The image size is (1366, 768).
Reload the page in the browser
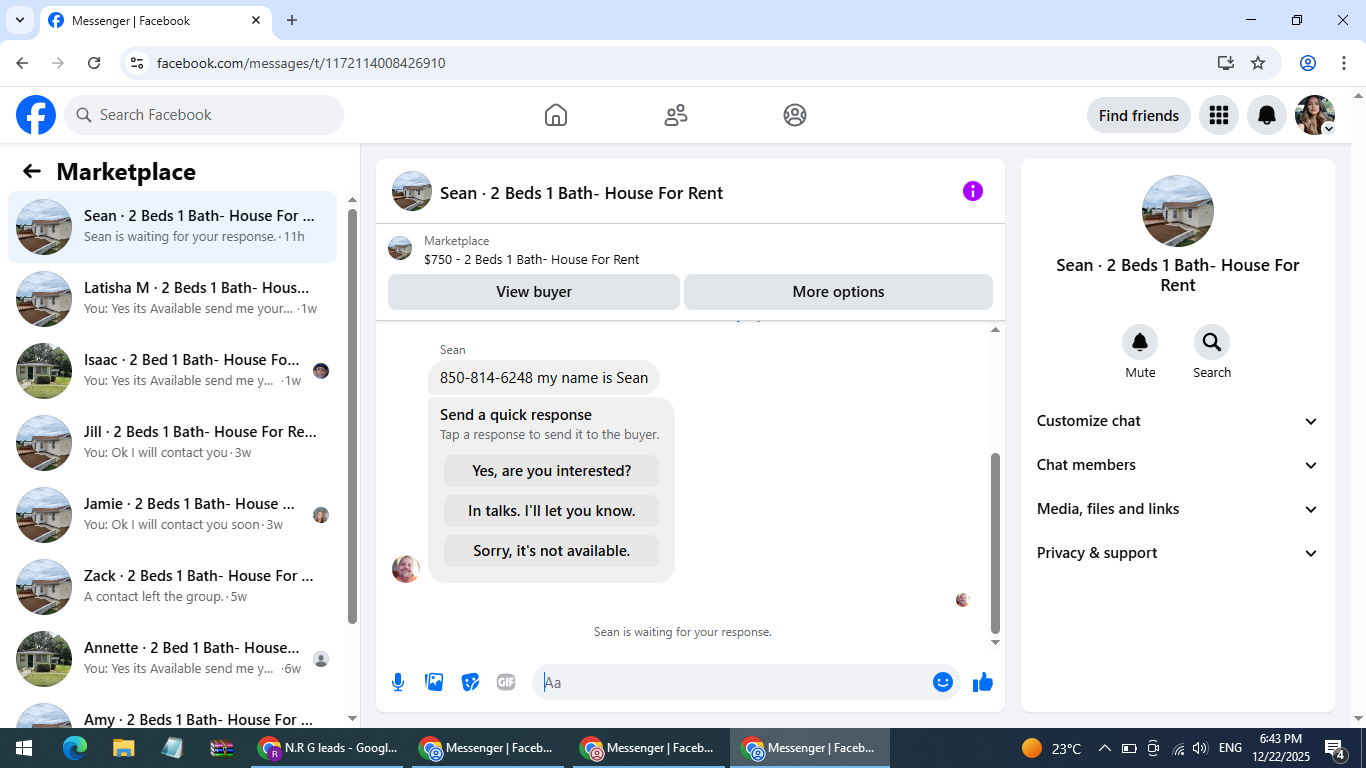point(94,63)
